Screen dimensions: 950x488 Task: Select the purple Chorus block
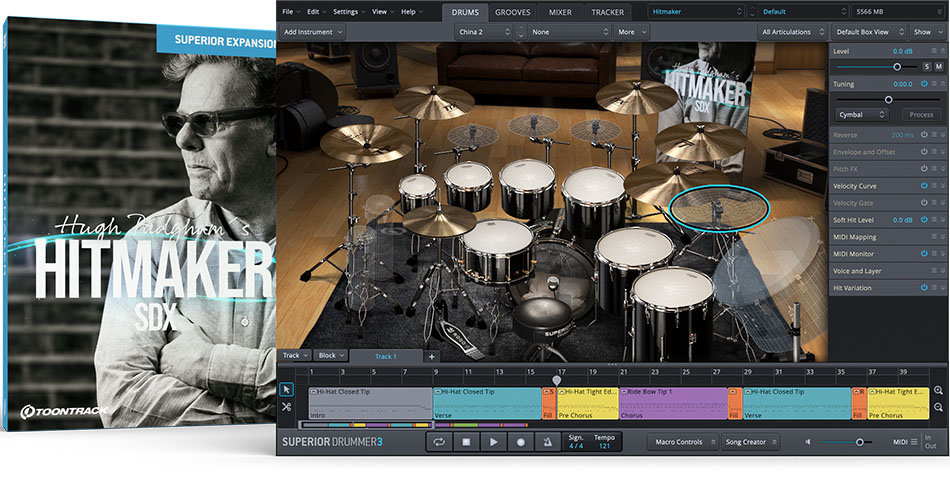pyautogui.click(x=673, y=404)
